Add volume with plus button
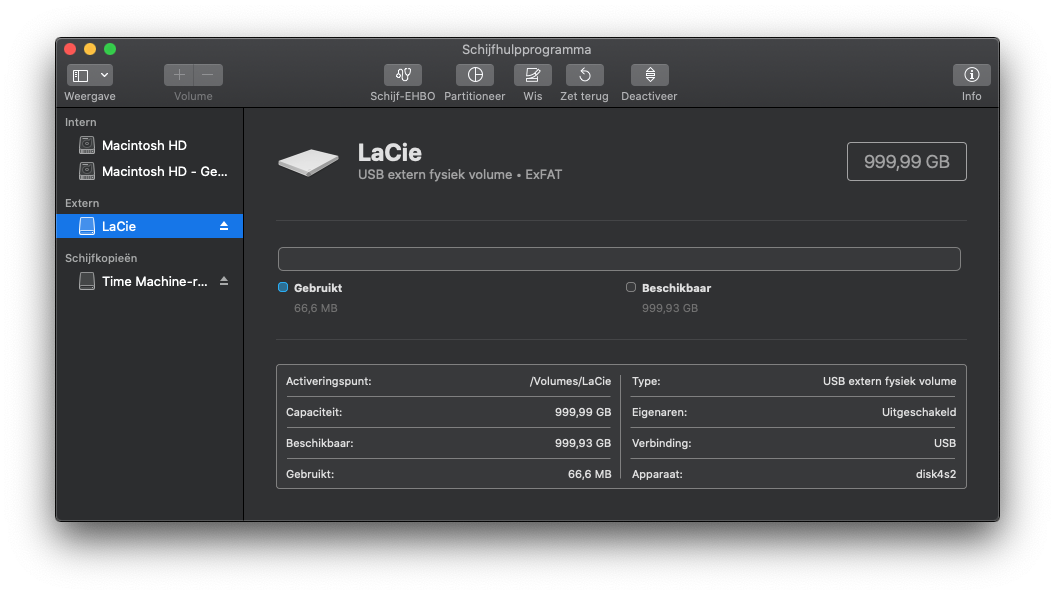 pyautogui.click(x=179, y=75)
